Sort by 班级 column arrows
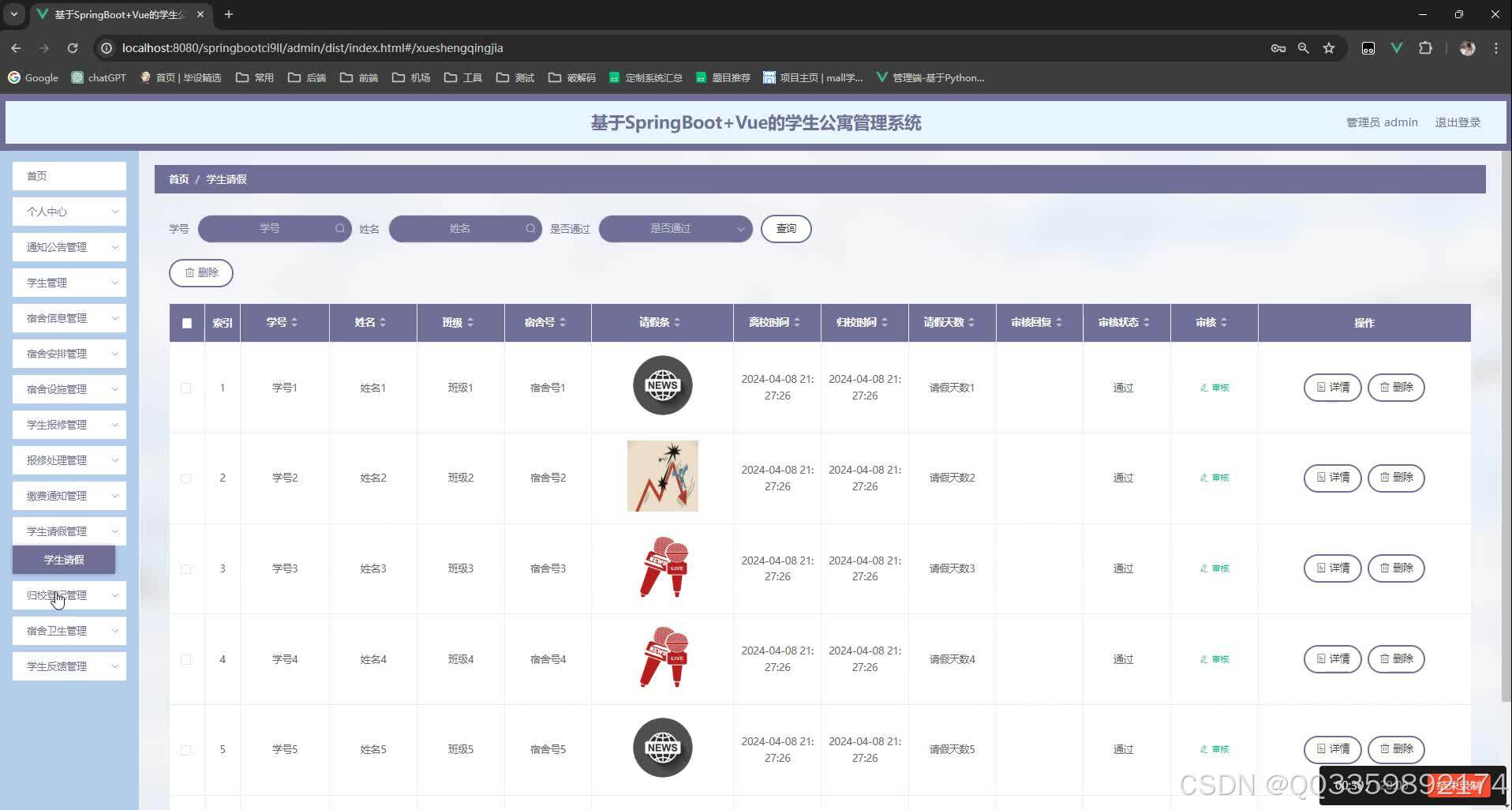1512x810 pixels. (x=470, y=322)
